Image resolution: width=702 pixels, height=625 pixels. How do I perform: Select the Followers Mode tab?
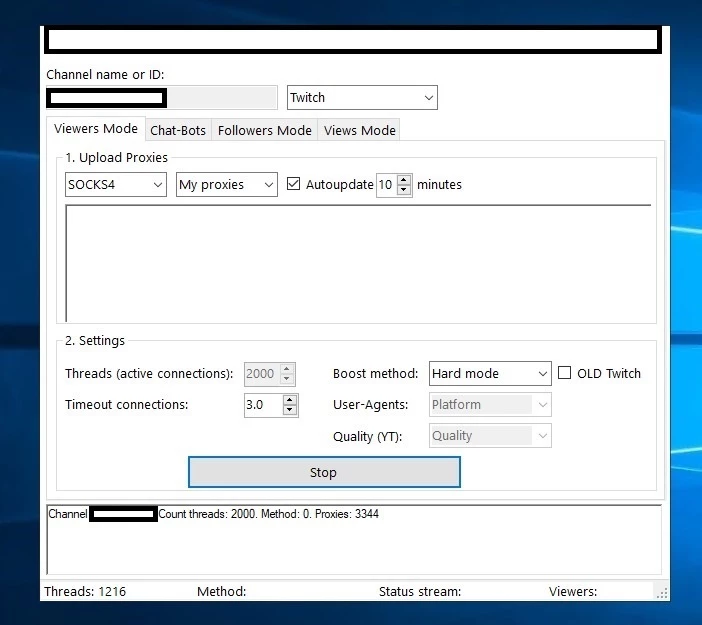[265, 130]
